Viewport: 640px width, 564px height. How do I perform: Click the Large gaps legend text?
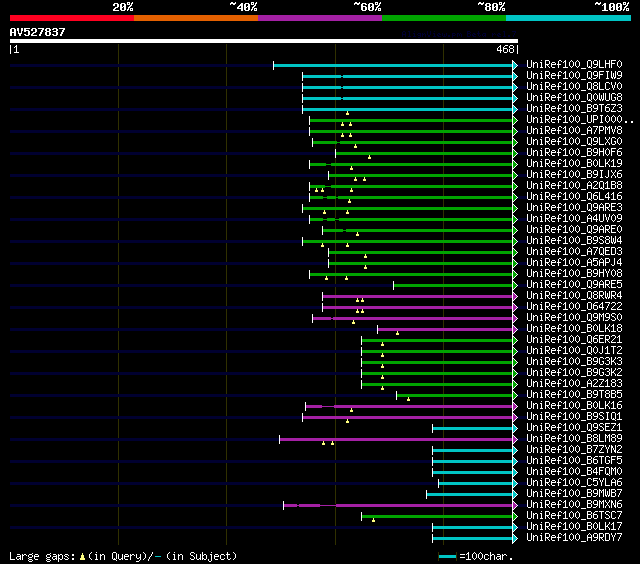pyautogui.click(x=123, y=556)
